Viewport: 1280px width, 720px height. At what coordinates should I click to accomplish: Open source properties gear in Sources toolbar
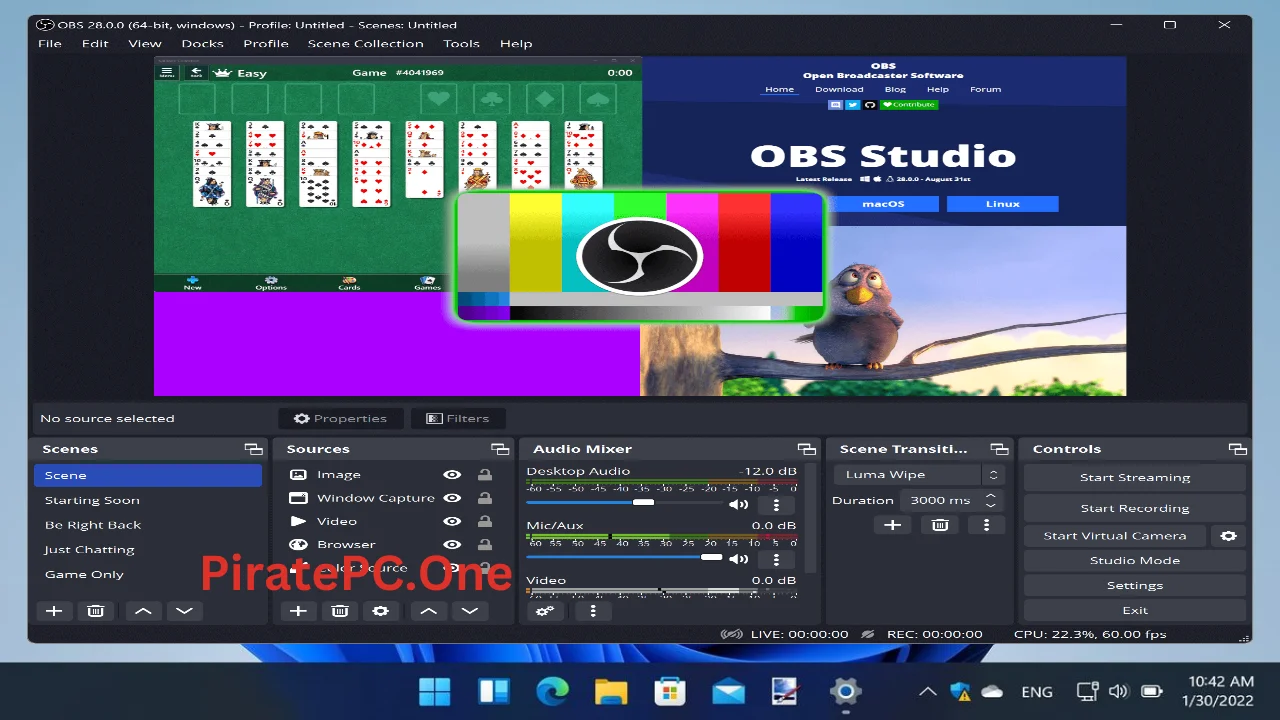(380, 611)
